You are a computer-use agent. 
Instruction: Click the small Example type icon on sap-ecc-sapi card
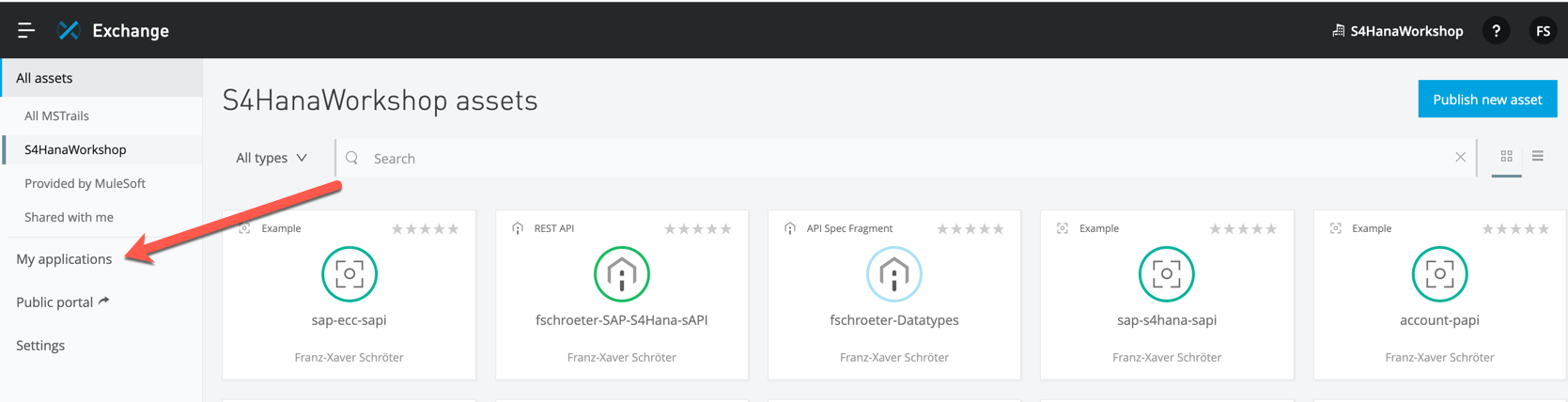coord(245,228)
